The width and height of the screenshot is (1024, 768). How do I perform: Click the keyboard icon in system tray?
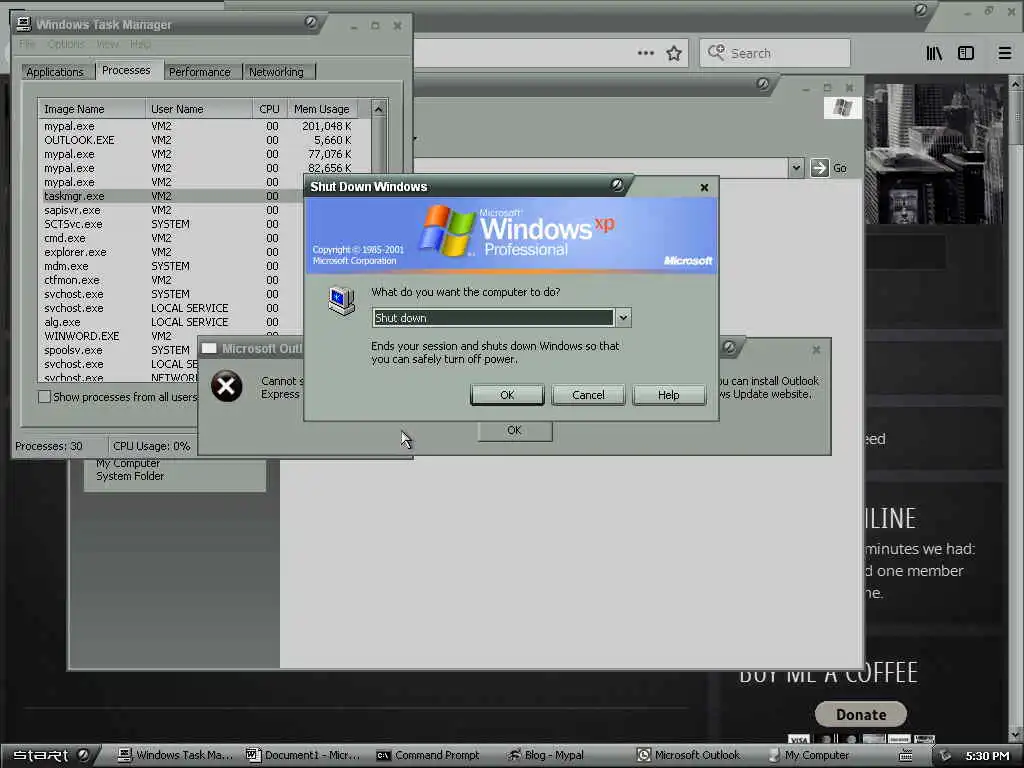(x=906, y=756)
